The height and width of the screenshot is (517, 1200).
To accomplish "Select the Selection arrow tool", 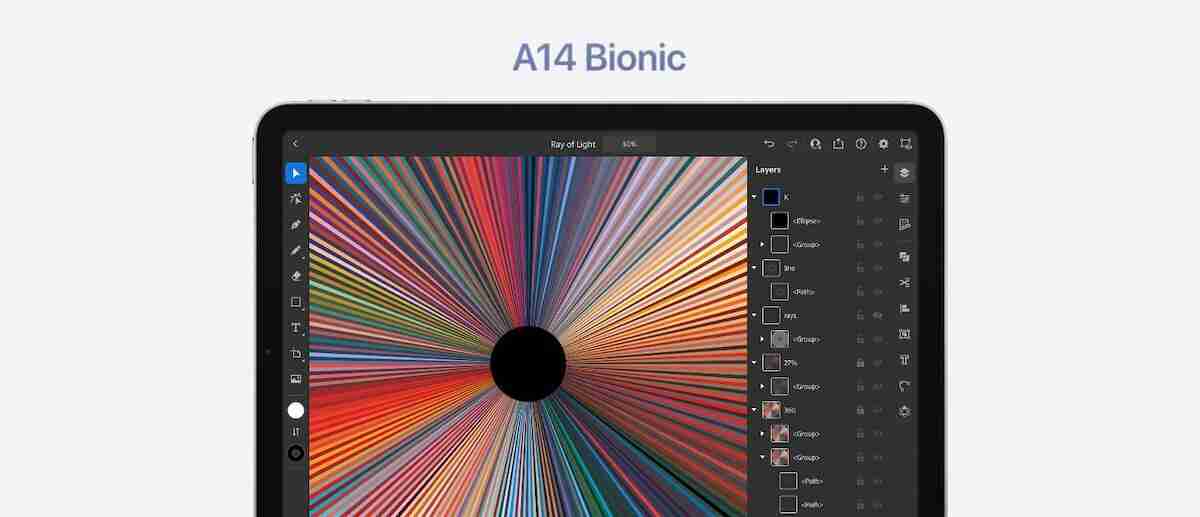I will pos(296,173).
